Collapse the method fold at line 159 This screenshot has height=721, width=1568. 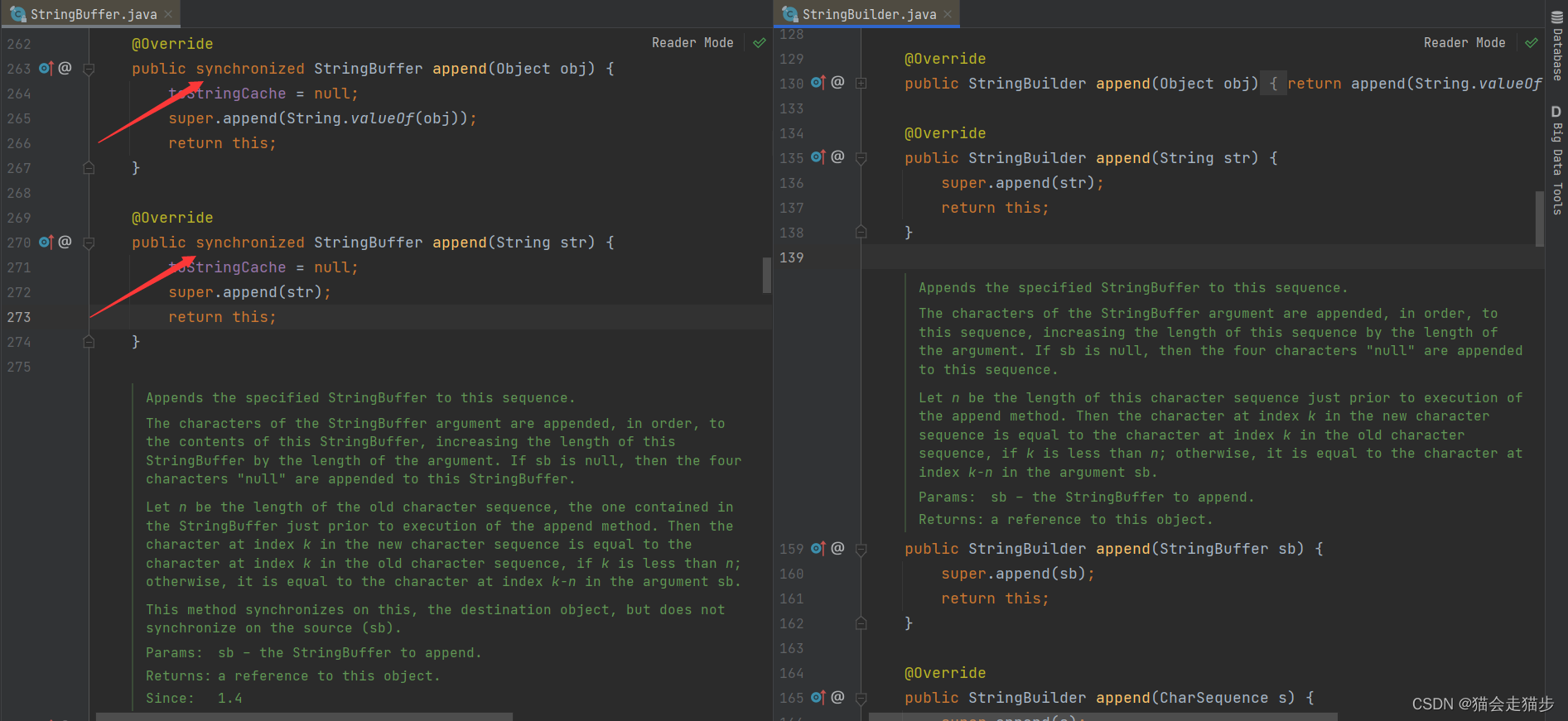861,549
